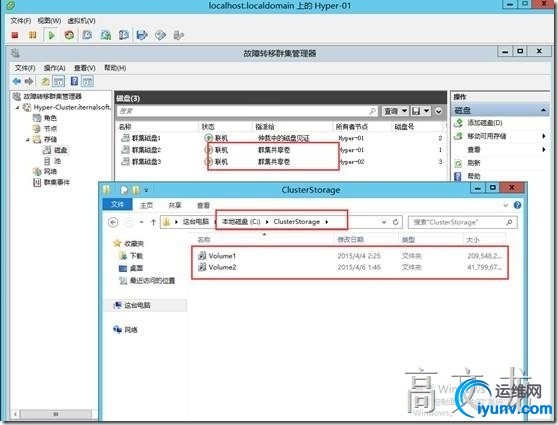Click the explorer Help question-mark icon
Viewport: 558px width, 425px height.
pos(517,205)
